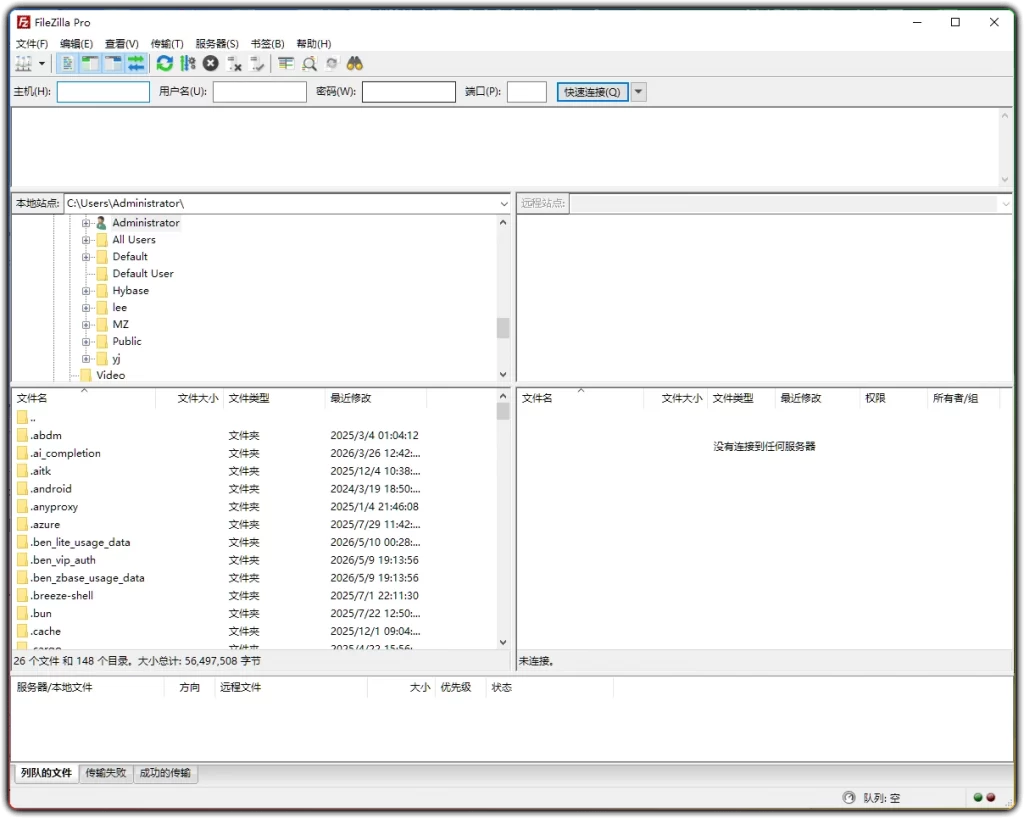Search files with binoculars icon

(355, 63)
